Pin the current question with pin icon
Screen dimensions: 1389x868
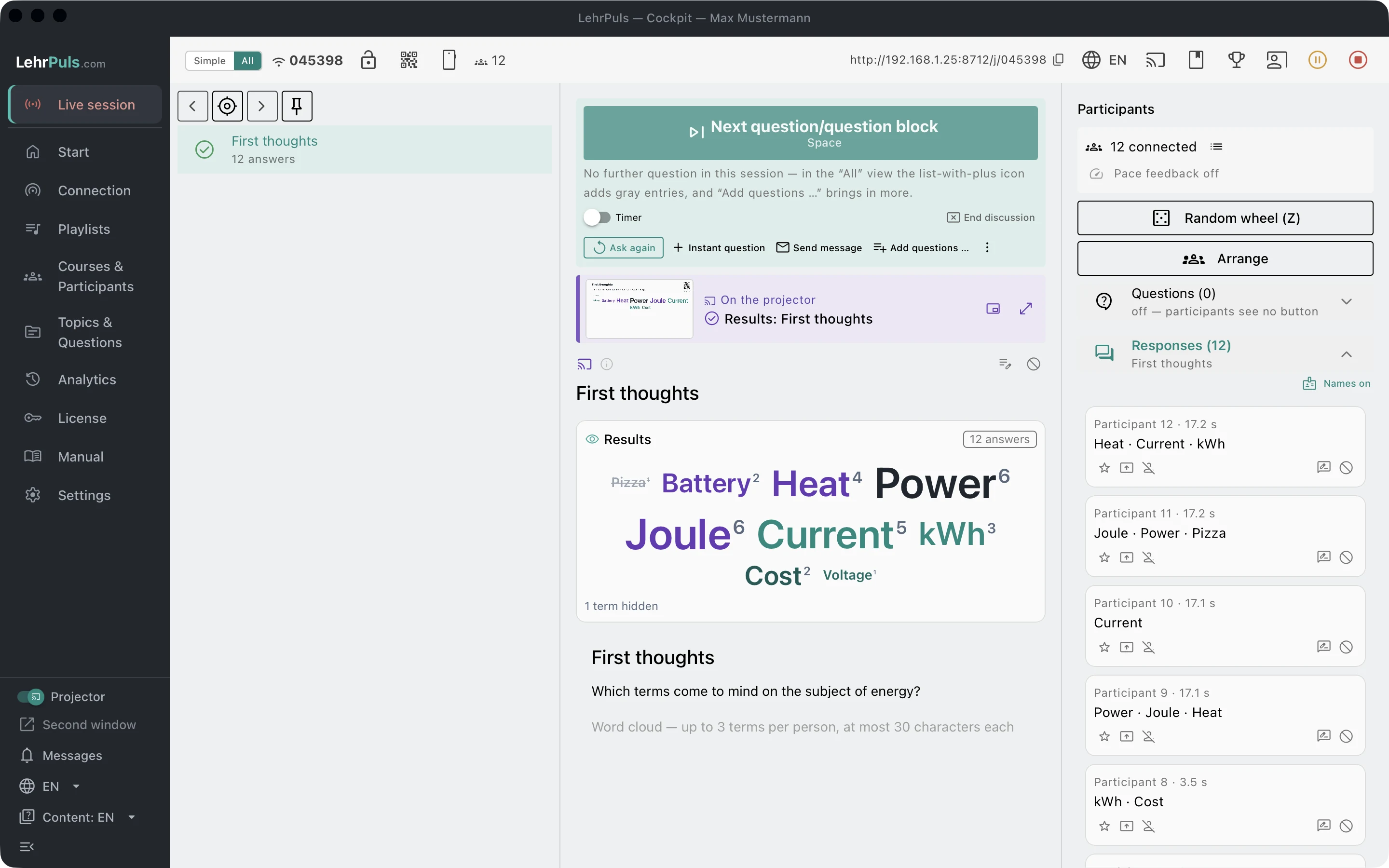[297, 106]
